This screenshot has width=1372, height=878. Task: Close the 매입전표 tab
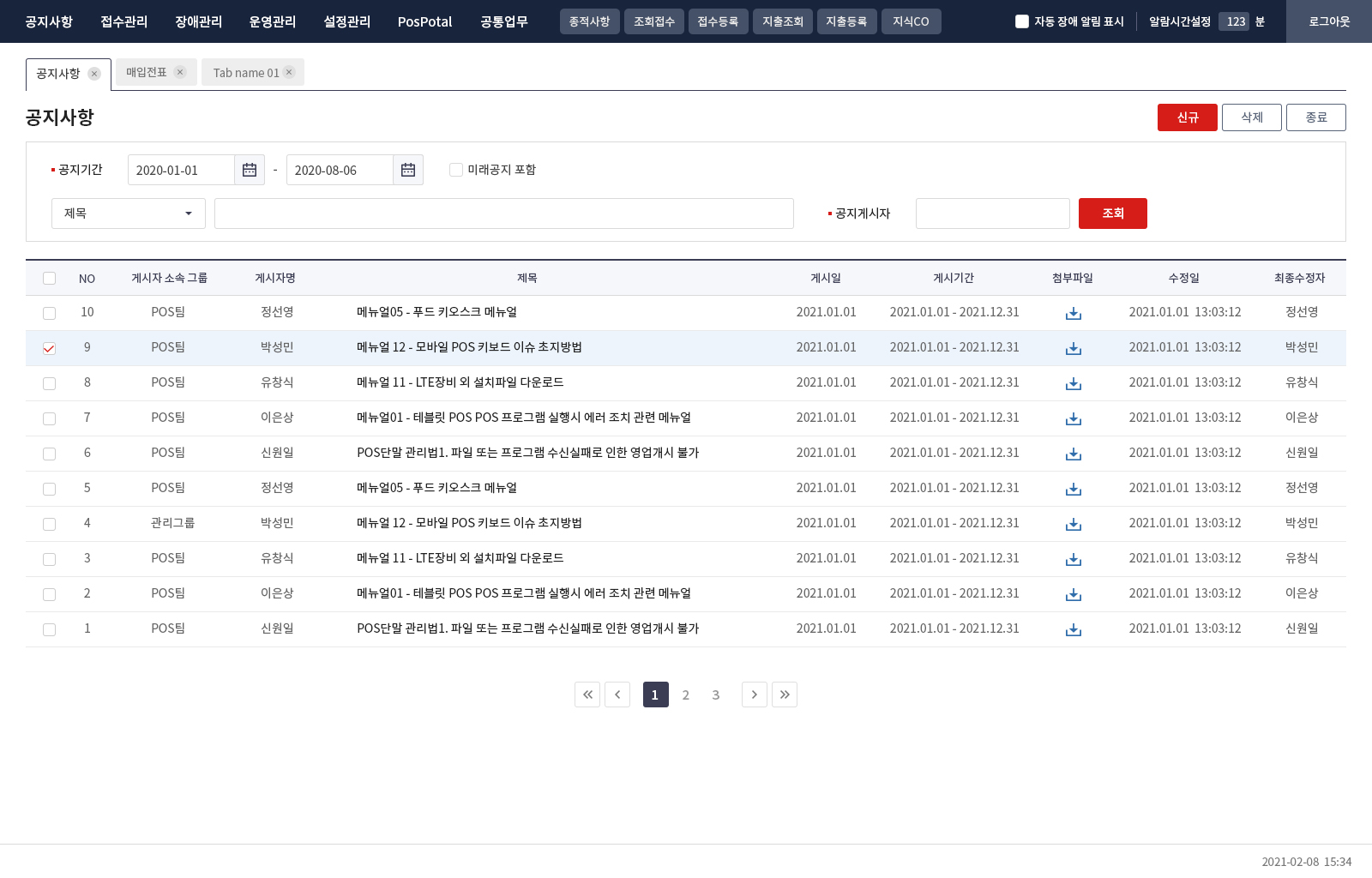(180, 72)
